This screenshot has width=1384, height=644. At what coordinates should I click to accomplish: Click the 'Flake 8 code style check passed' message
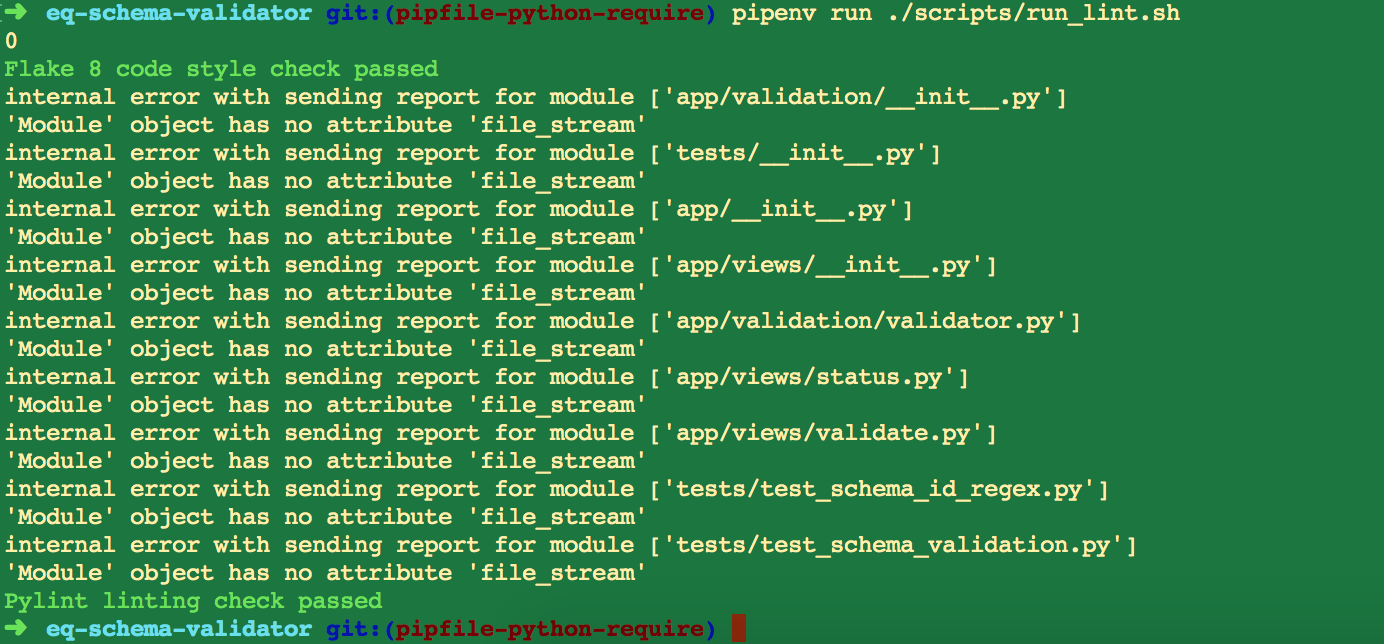tap(221, 68)
